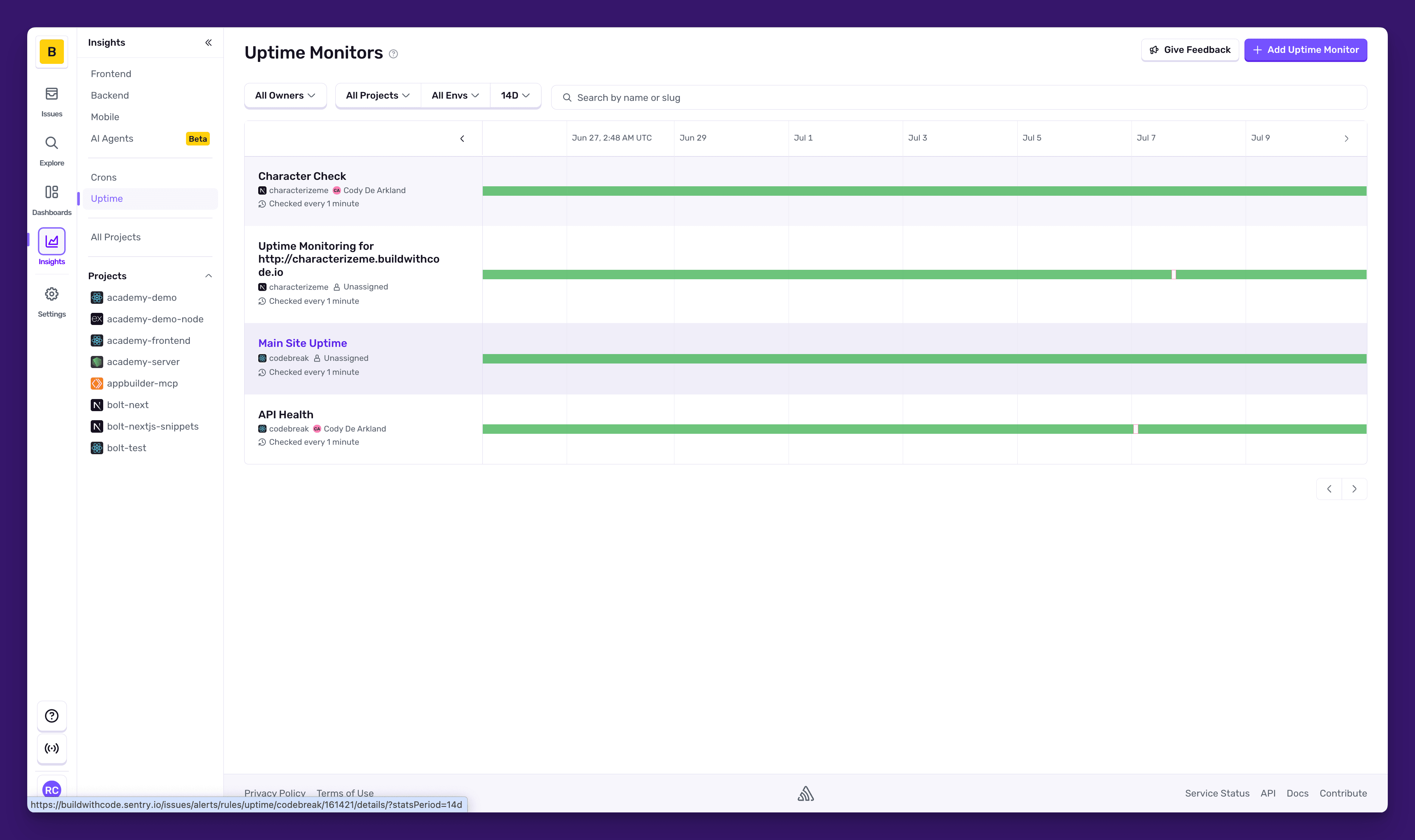Open Crons in Insights menu
This screenshot has width=1415, height=840.
tap(104, 177)
